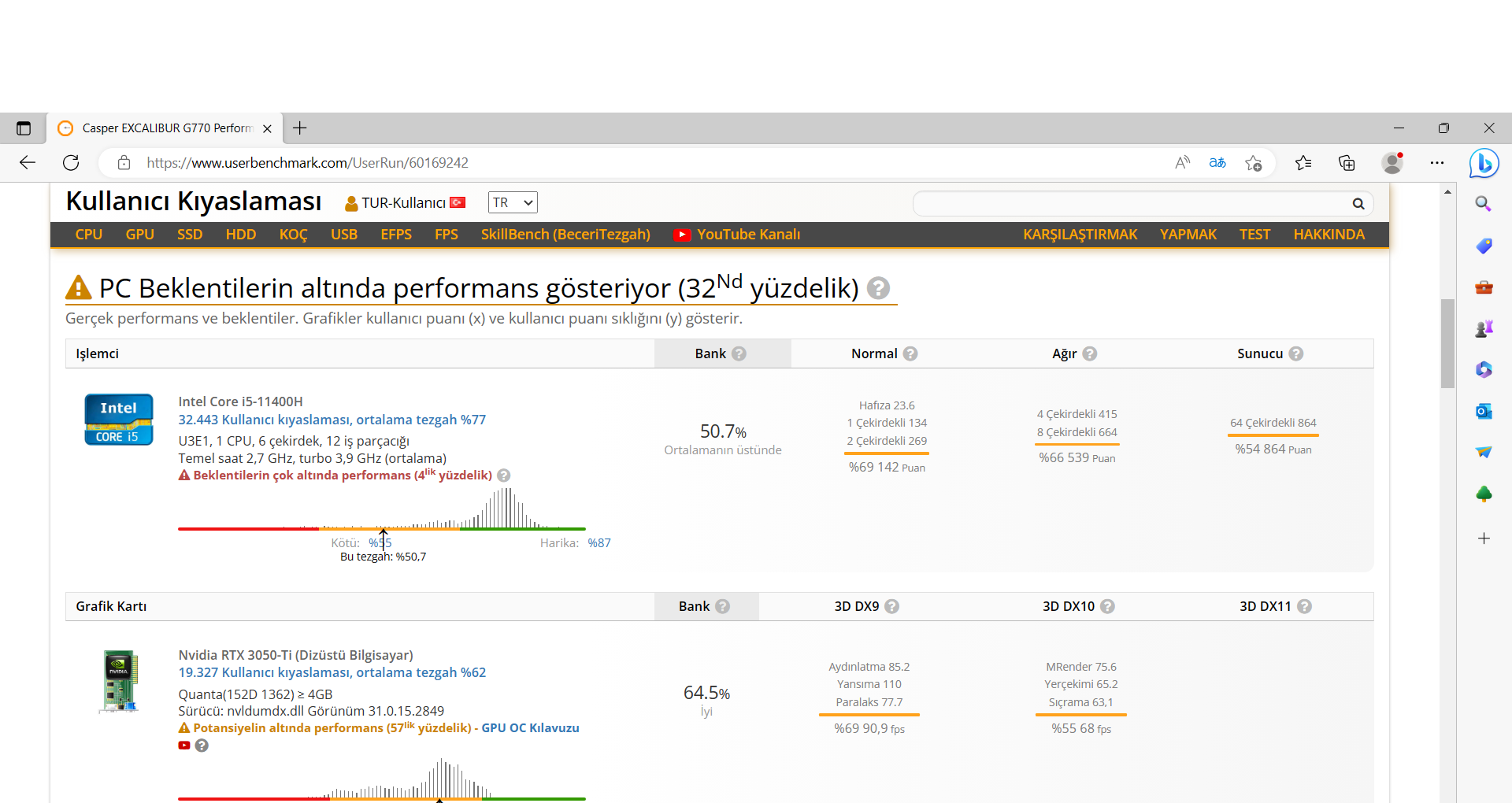Click help icon next to Sunucu

(1296, 354)
